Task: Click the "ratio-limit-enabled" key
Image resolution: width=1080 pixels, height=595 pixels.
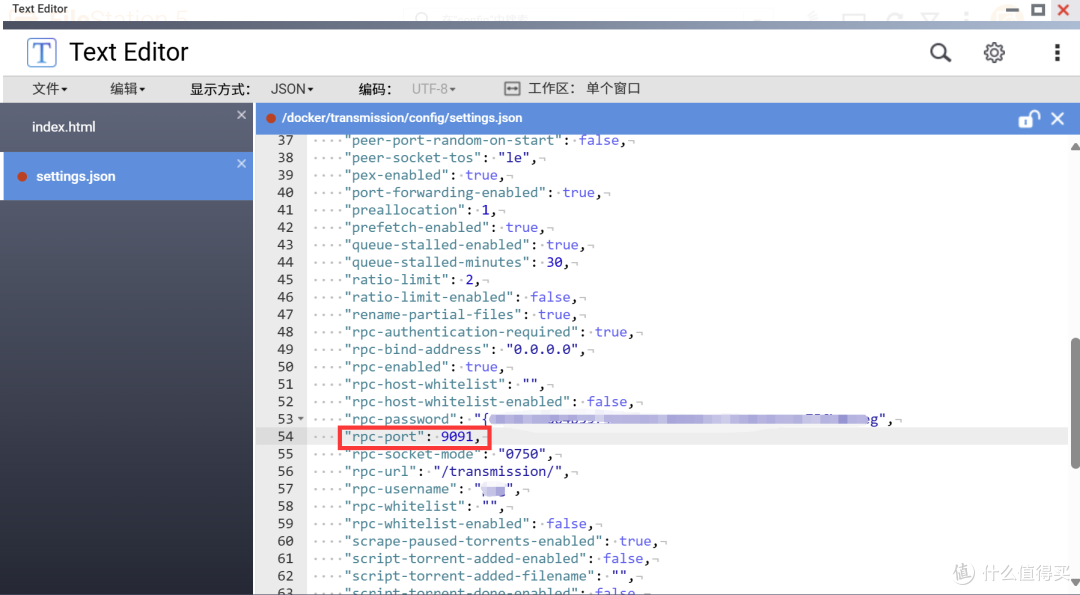Action: 429,298
